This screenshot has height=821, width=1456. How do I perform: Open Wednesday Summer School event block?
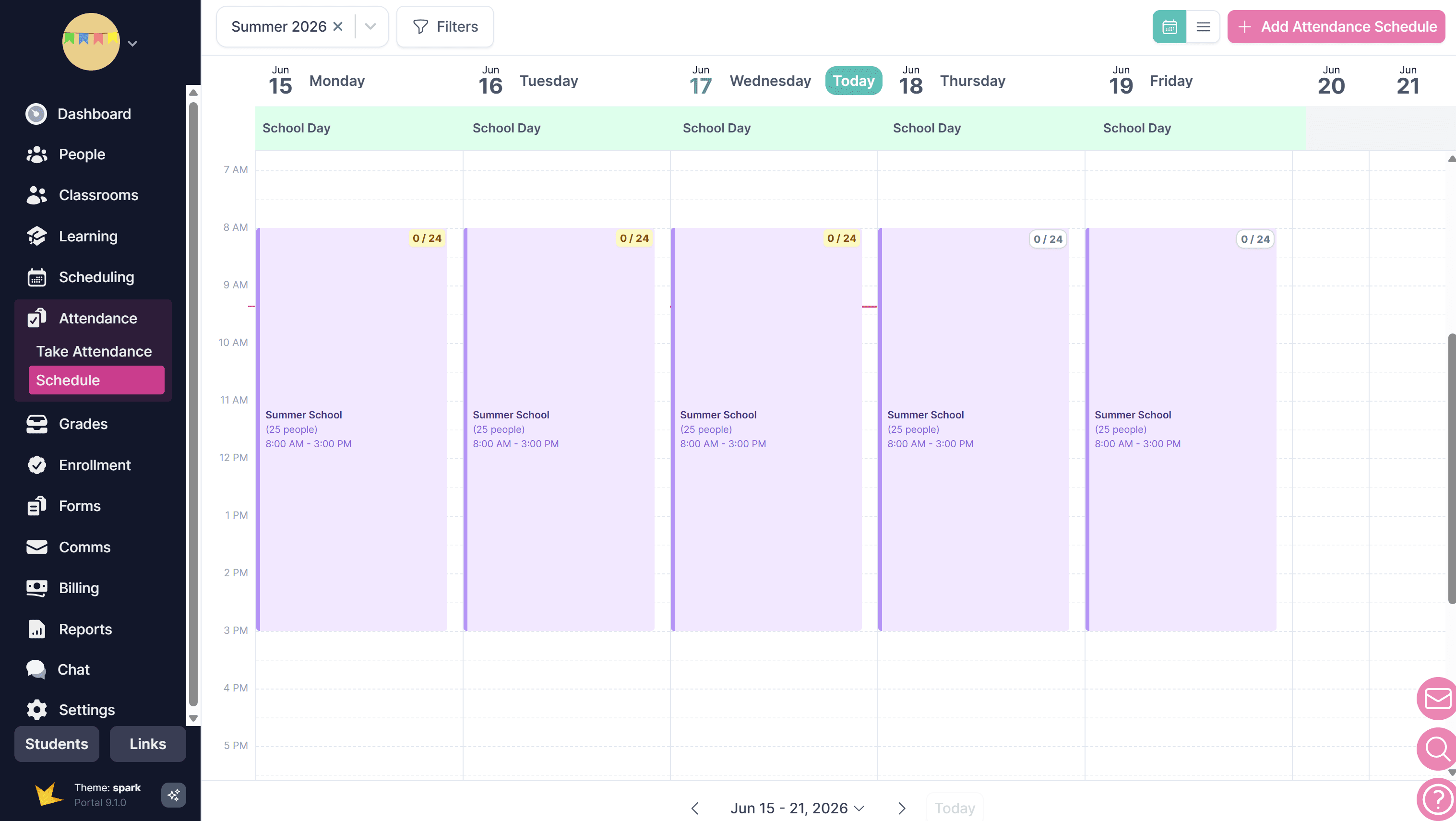pyautogui.click(x=766, y=429)
